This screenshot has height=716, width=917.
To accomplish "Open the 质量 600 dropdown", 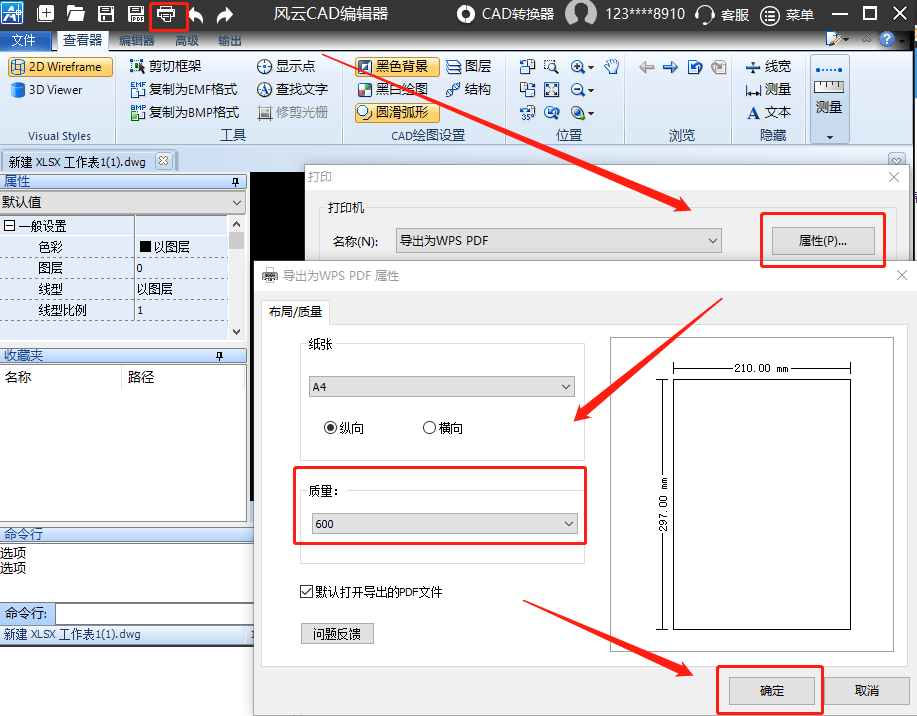I will [444, 524].
